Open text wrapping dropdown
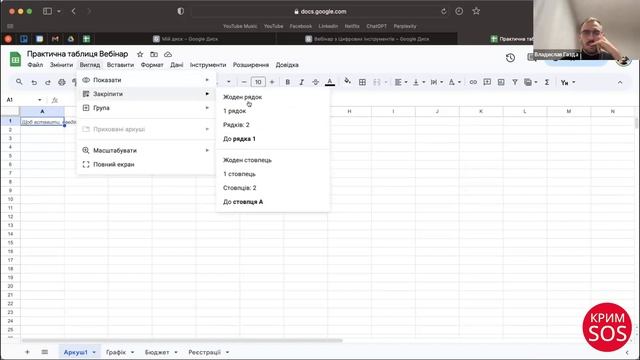The height and width of the screenshot is (360, 640). (437, 82)
